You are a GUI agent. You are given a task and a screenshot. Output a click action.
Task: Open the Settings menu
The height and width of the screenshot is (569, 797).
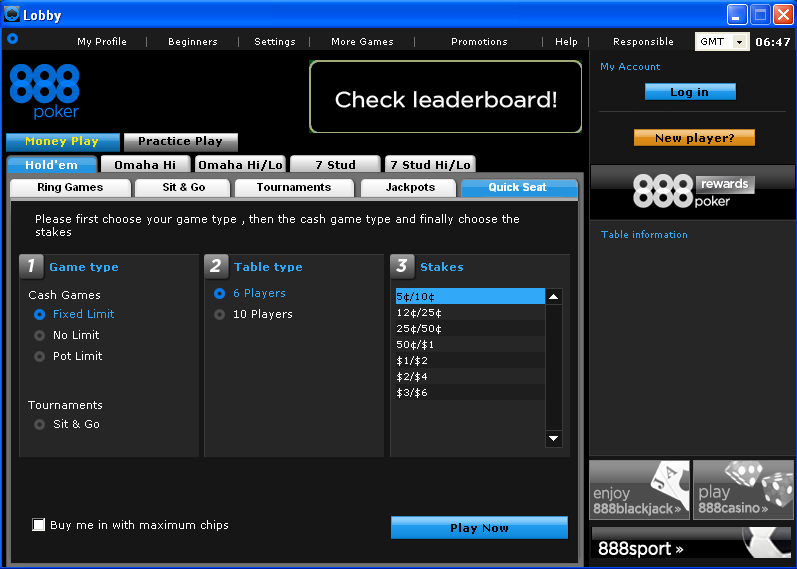274,42
